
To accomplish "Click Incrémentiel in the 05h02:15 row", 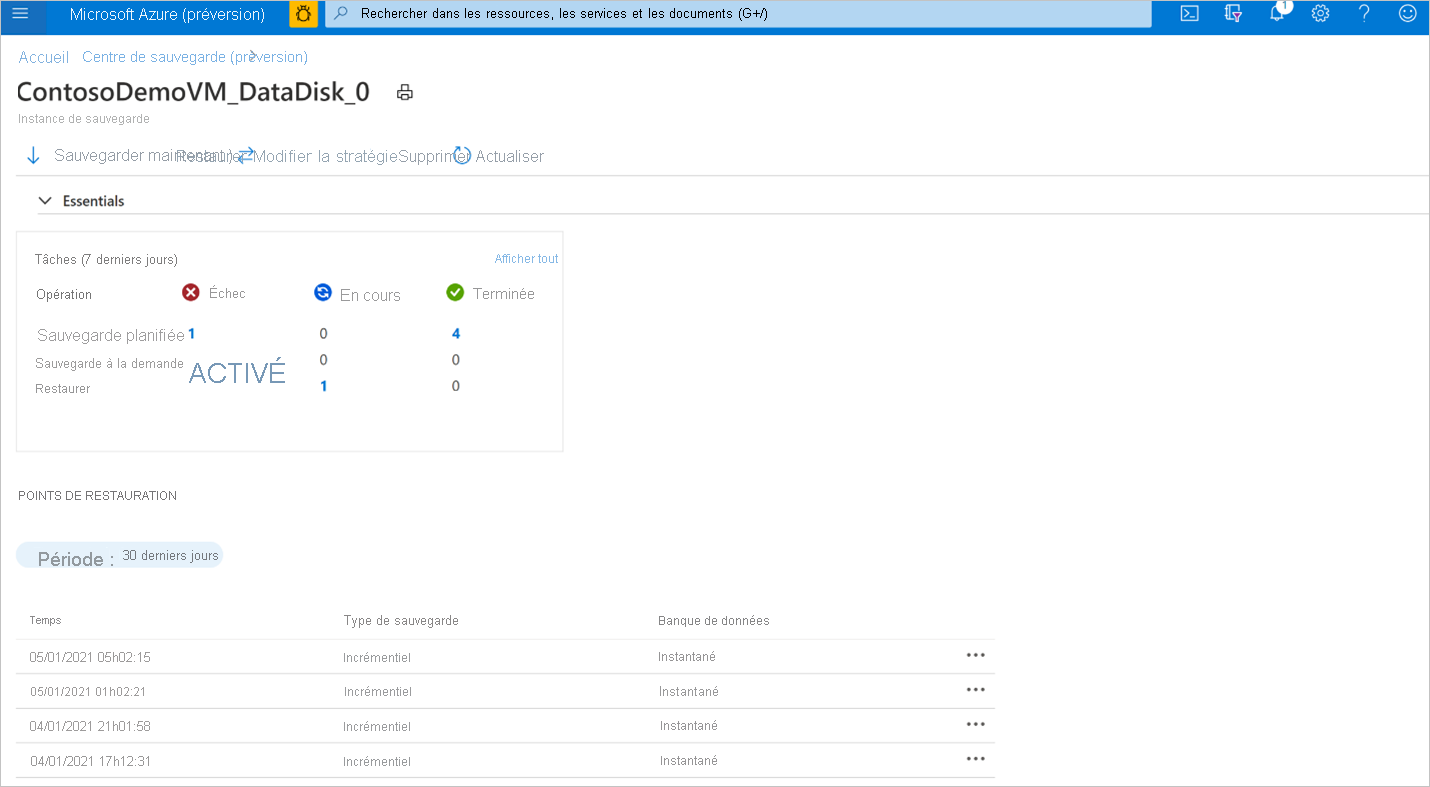I will click(x=377, y=657).
